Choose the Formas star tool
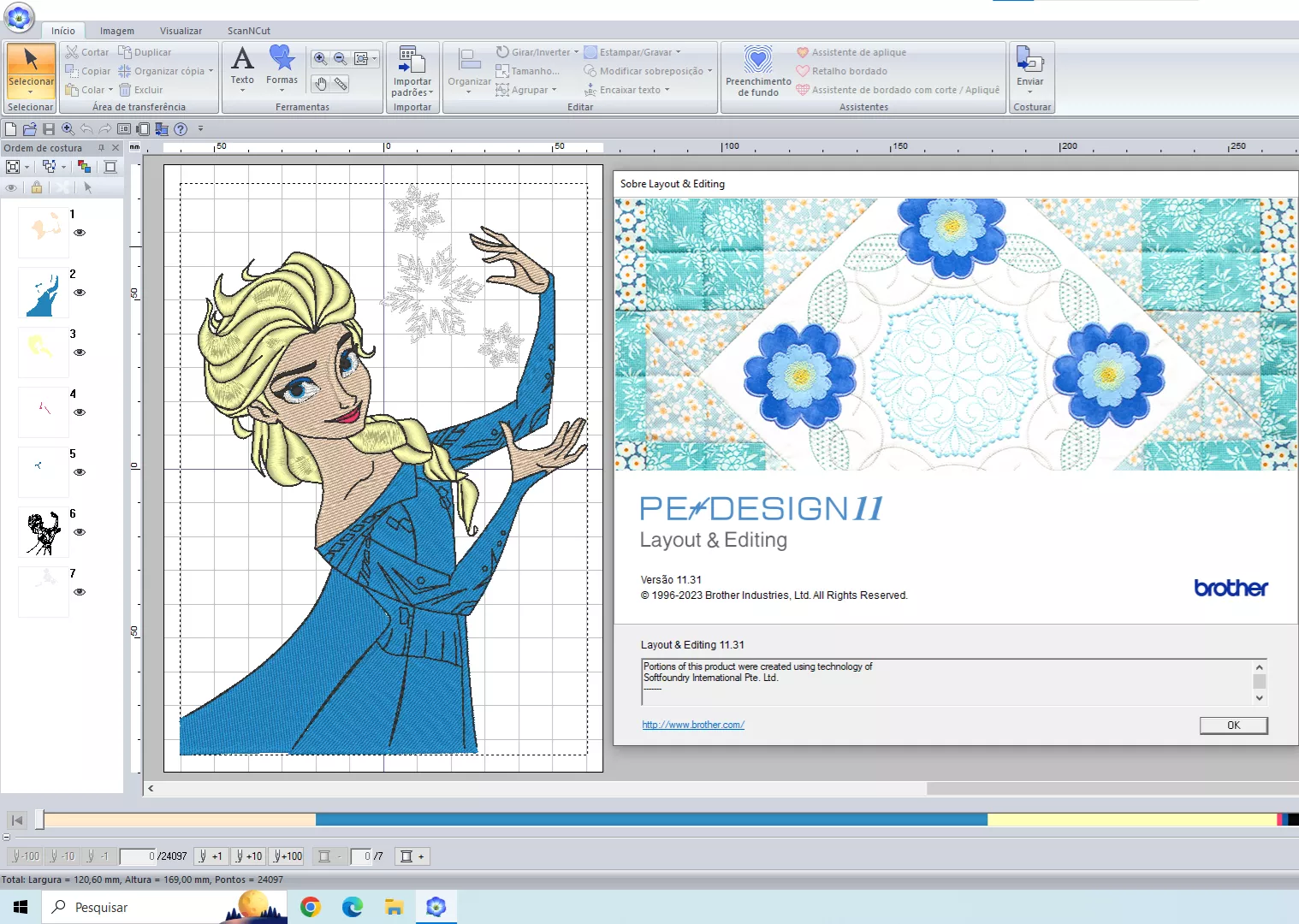The width and height of the screenshot is (1299, 924). pos(282,68)
